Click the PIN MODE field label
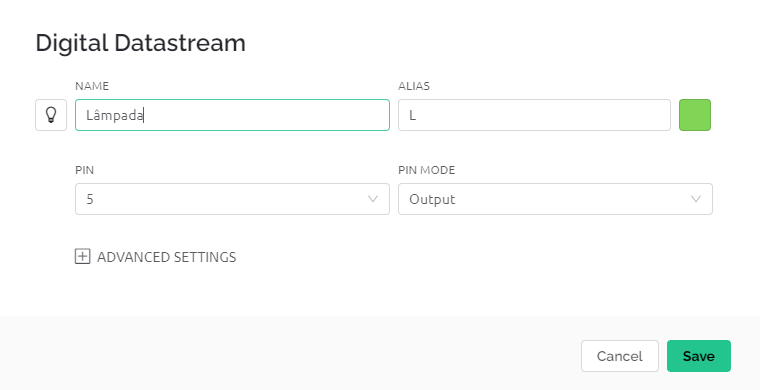Screen dimensions: 760x390 427,170
